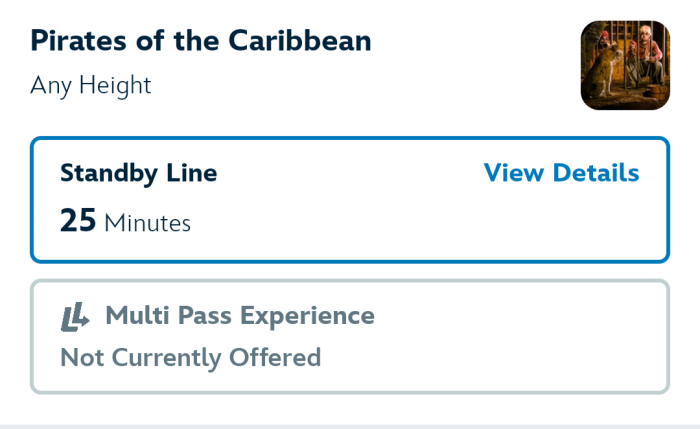Image resolution: width=700 pixels, height=429 pixels.
Task: Click the Pirates of the Caribbean title
Action: (x=201, y=41)
